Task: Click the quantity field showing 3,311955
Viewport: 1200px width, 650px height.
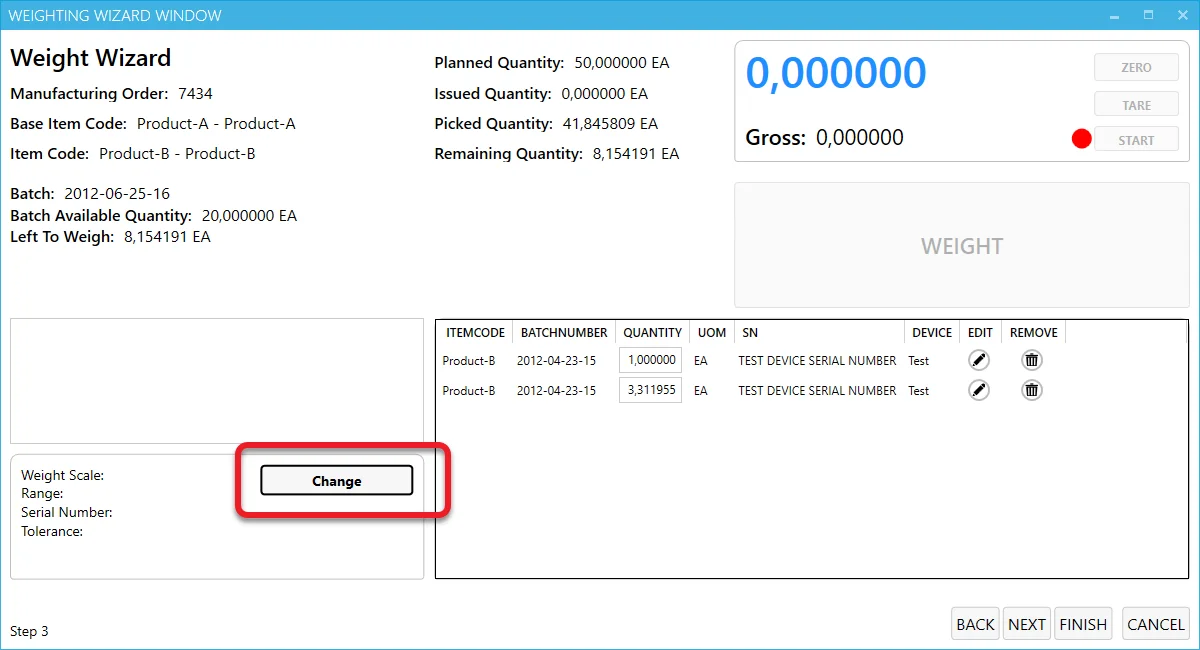Action: click(651, 391)
